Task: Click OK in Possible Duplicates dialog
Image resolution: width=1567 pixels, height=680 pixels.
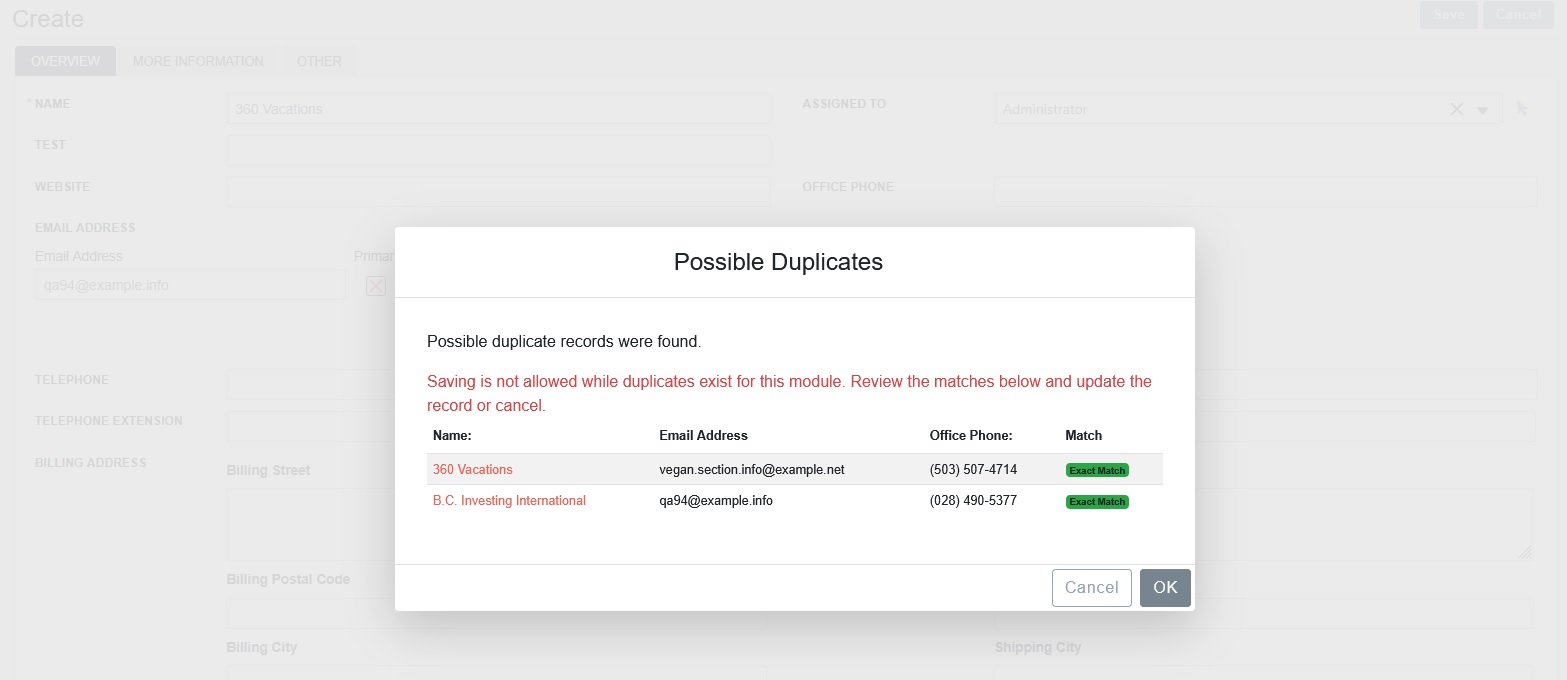Action: pyautogui.click(x=1165, y=588)
